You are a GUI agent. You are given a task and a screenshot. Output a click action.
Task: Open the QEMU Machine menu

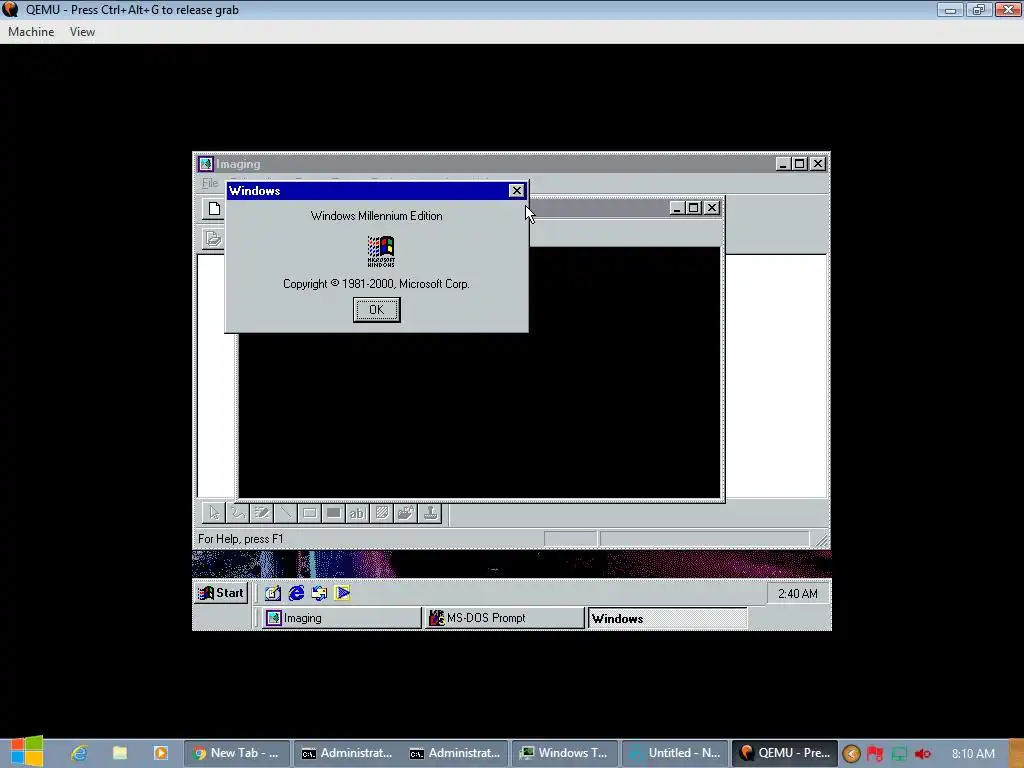(31, 32)
